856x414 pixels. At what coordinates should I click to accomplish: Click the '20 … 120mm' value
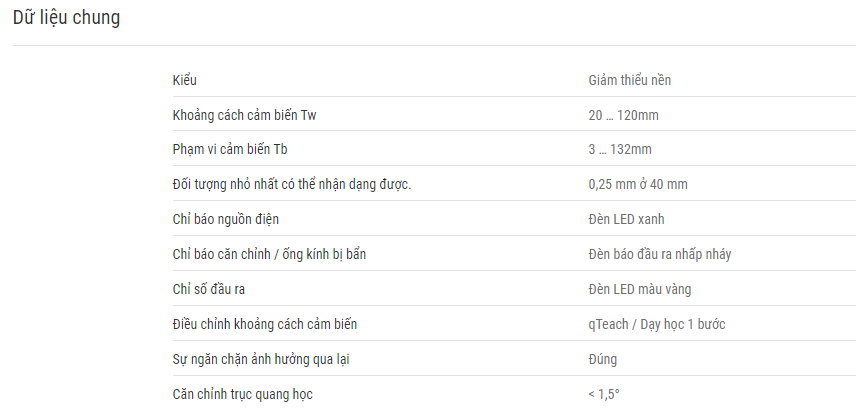[x=623, y=115]
